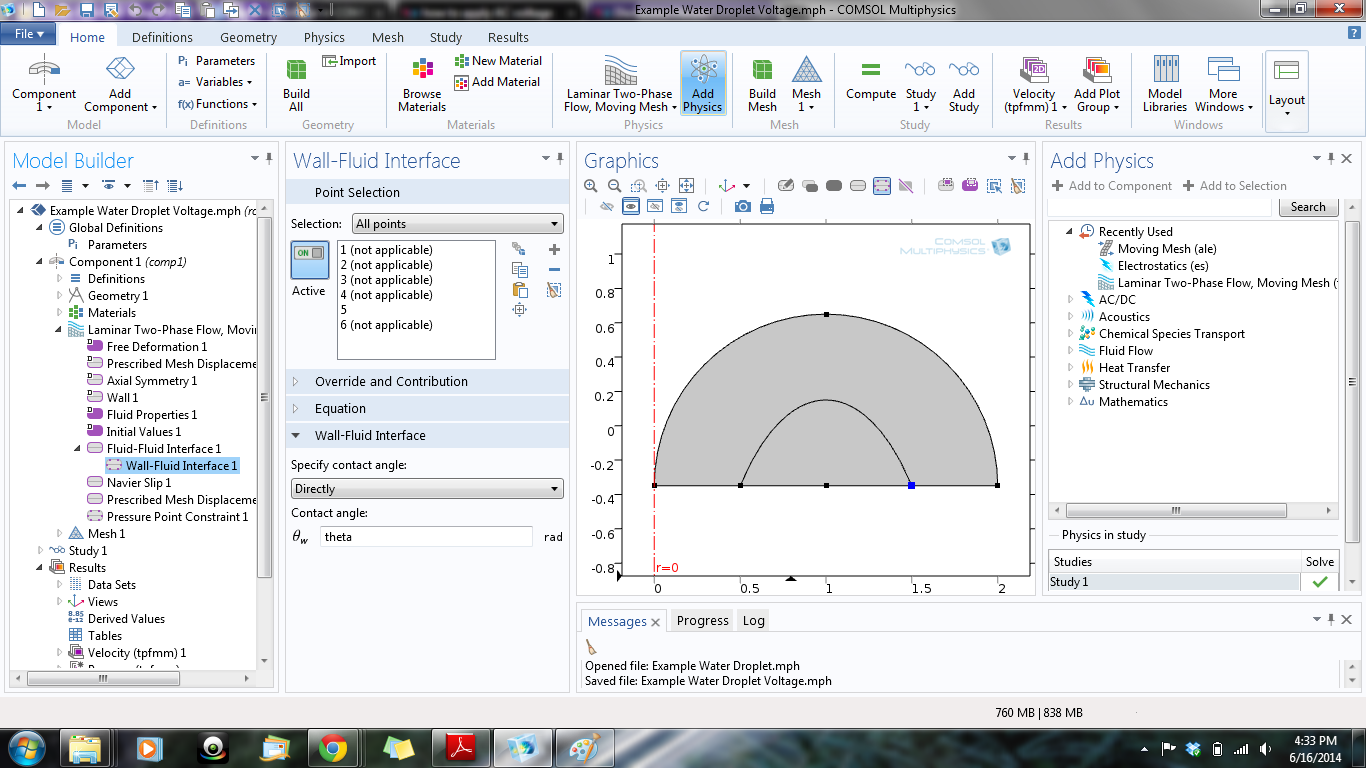The image size is (1366, 768).
Task: Switch to the Definitions ribbon tab
Action: [162, 37]
